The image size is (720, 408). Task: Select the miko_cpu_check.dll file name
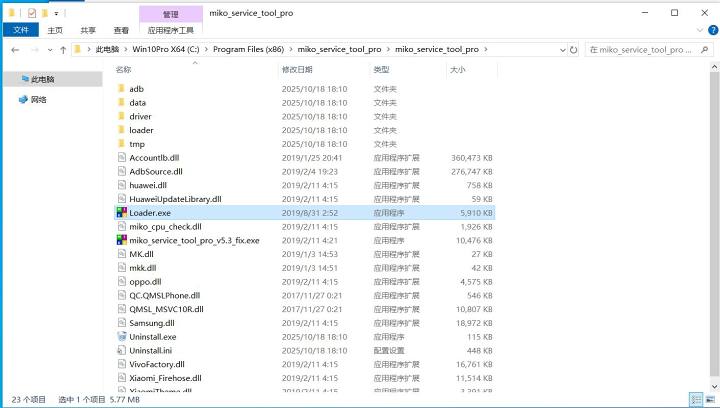[x=165, y=227]
